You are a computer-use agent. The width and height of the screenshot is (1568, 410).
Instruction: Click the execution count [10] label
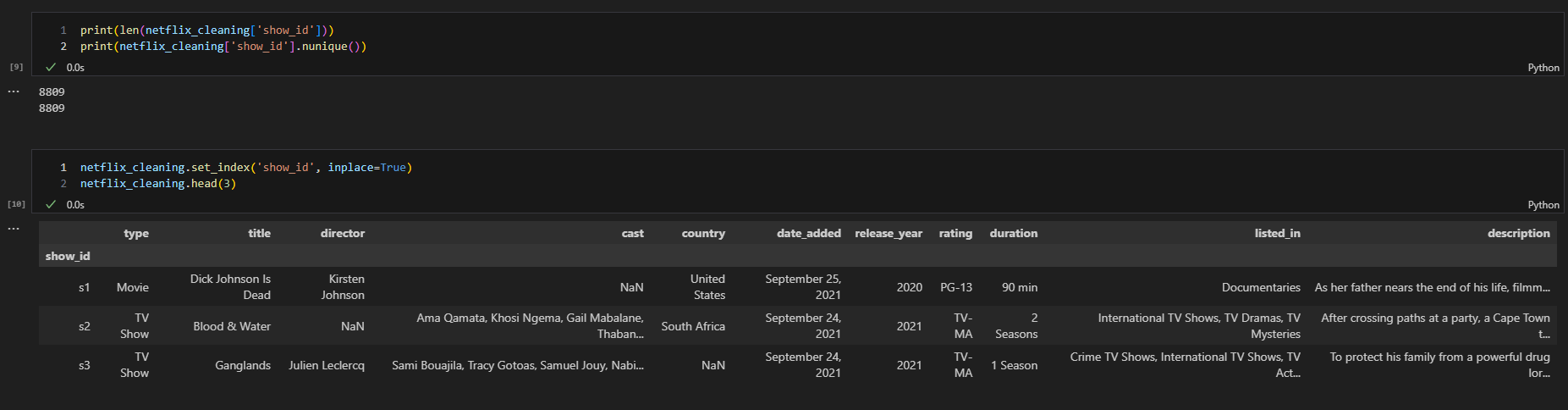click(x=16, y=204)
